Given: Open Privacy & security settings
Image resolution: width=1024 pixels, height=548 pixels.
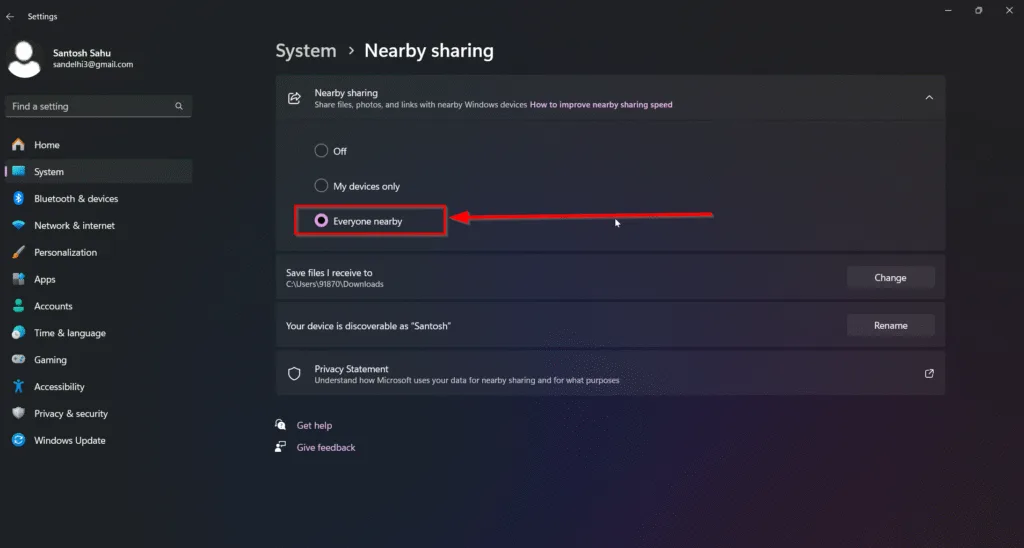Looking at the screenshot, I should (x=98, y=413).
